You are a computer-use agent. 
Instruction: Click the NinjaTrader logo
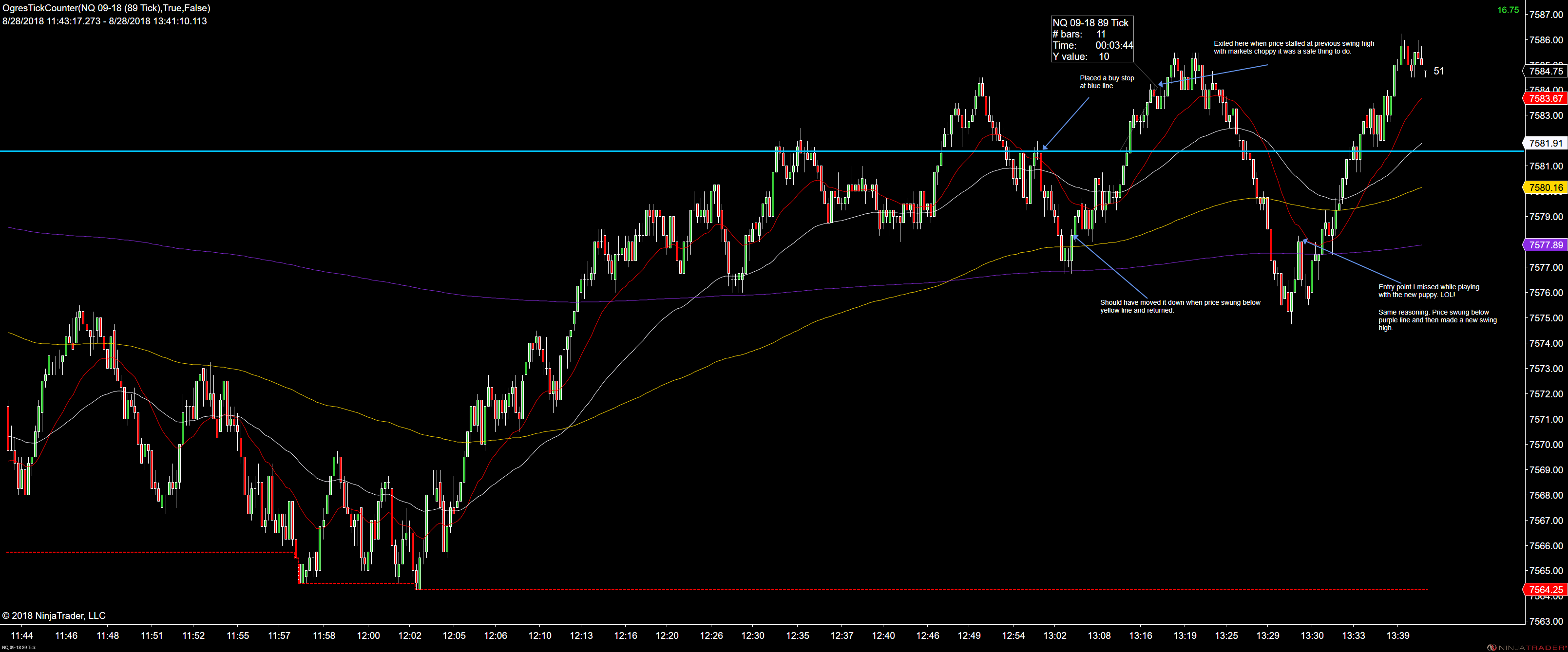coord(1527,647)
